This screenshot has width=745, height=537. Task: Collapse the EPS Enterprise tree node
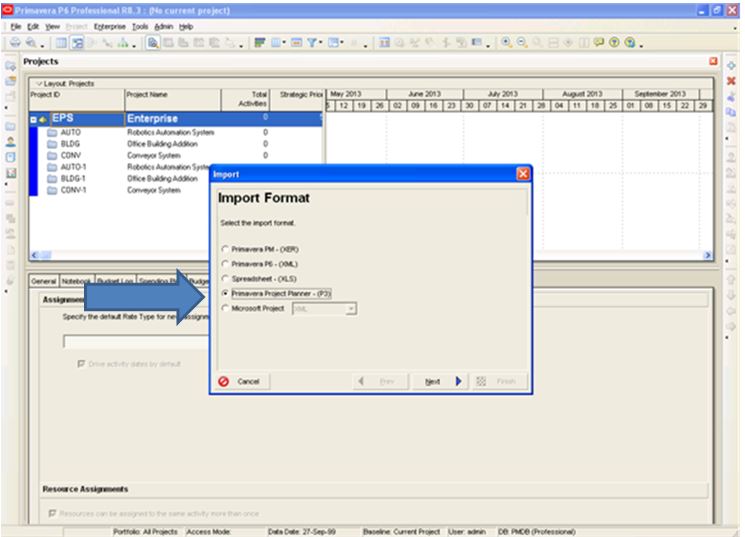(34, 118)
